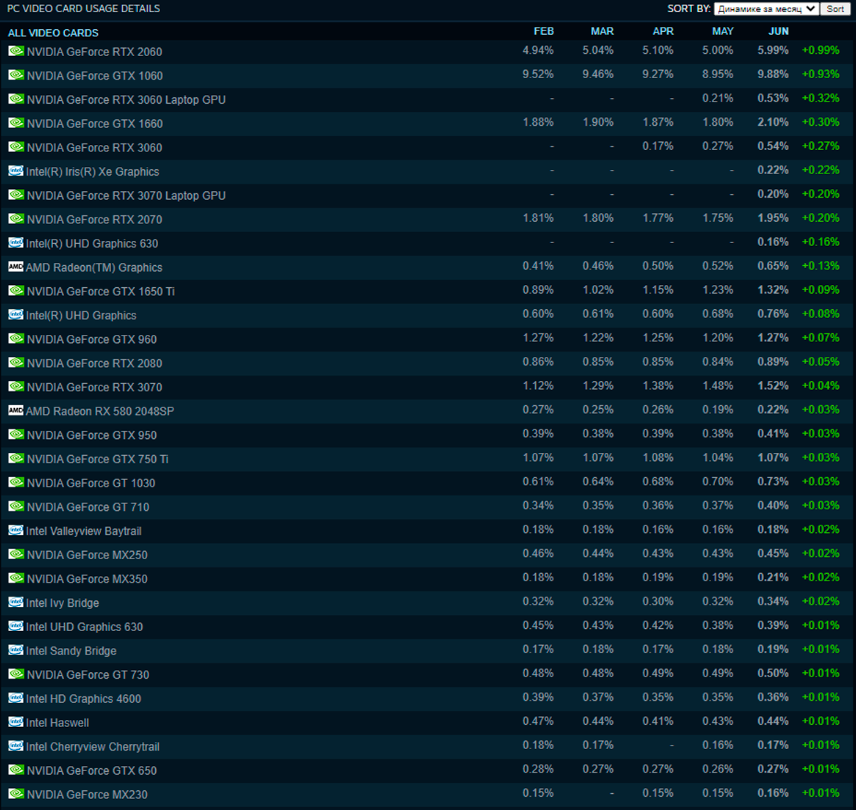Click Intel logo beside Intel(R) UHD Graphics 630
This screenshot has width=856, height=810.
16,242
